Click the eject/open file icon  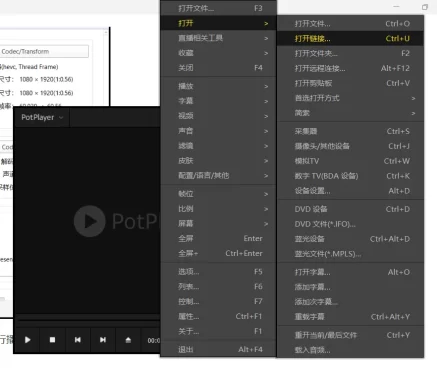(x=128, y=340)
